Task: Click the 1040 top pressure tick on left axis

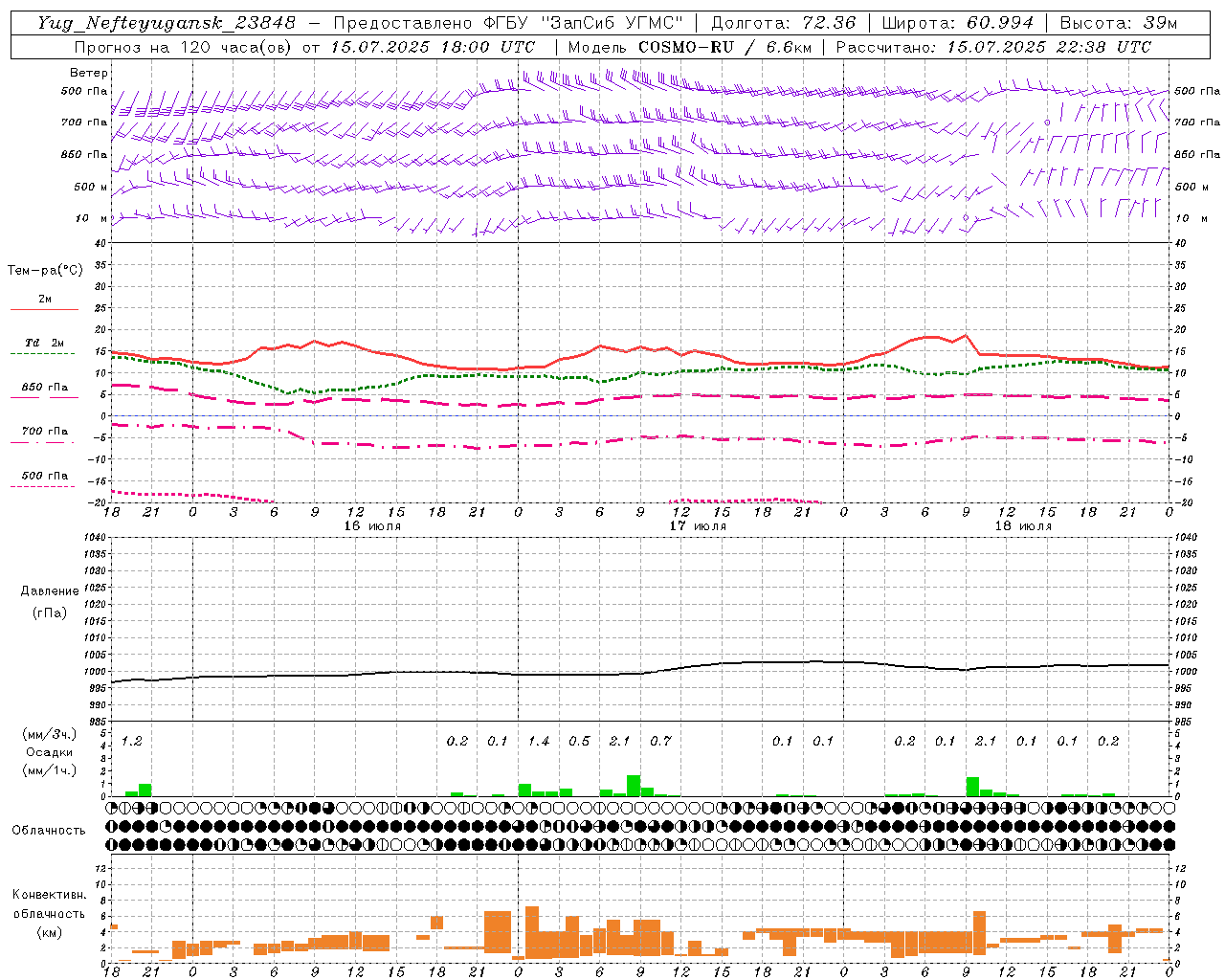Action: 95,537
